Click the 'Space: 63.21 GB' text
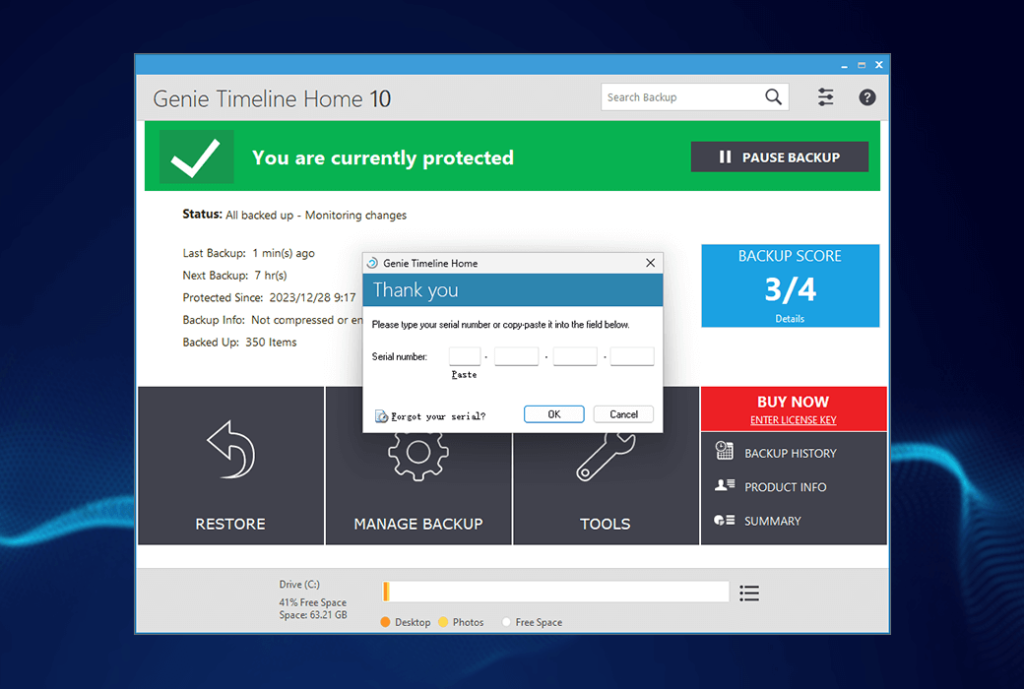 pos(313,615)
